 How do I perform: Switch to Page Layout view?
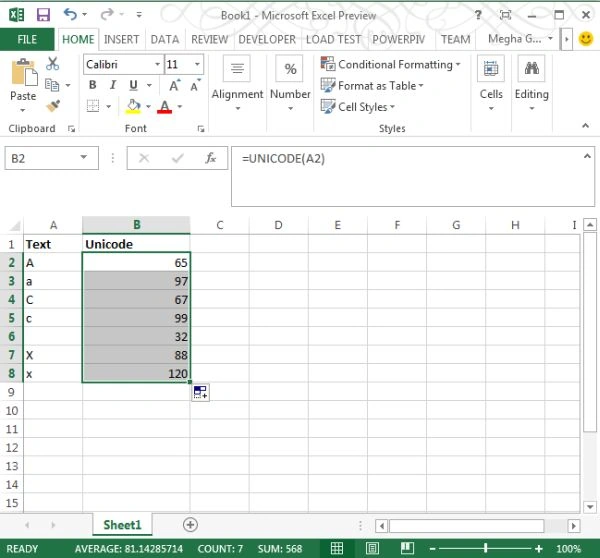[372, 548]
